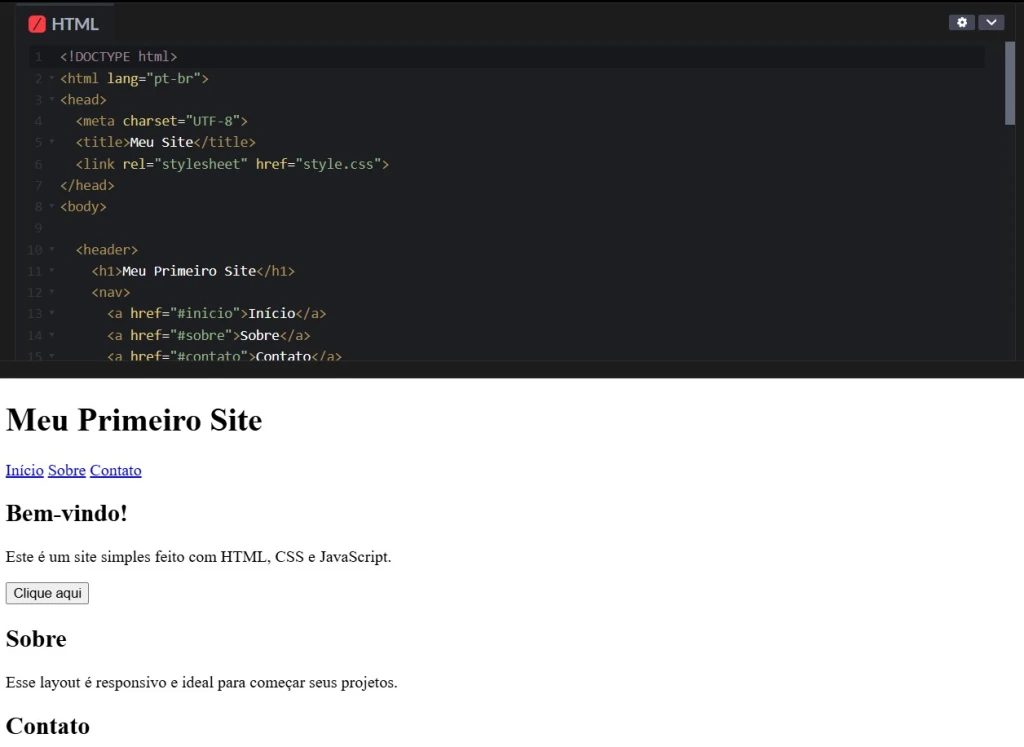Follow the "Início" navigation link
The height and width of the screenshot is (747, 1024).
pyautogui.click(x=23, y=470)
